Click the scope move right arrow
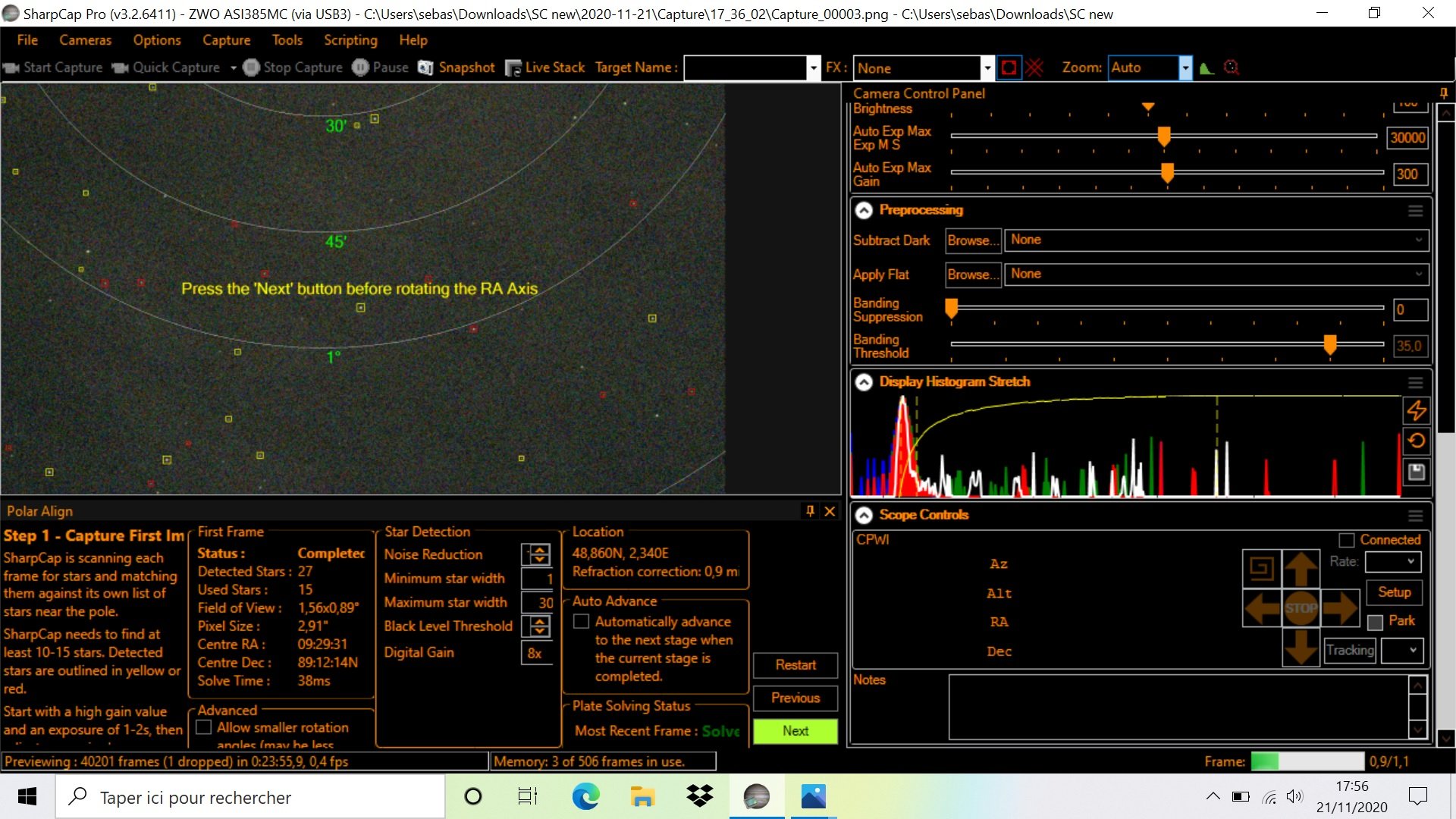Screen dimensions: 1456x819 (1340, 607)
